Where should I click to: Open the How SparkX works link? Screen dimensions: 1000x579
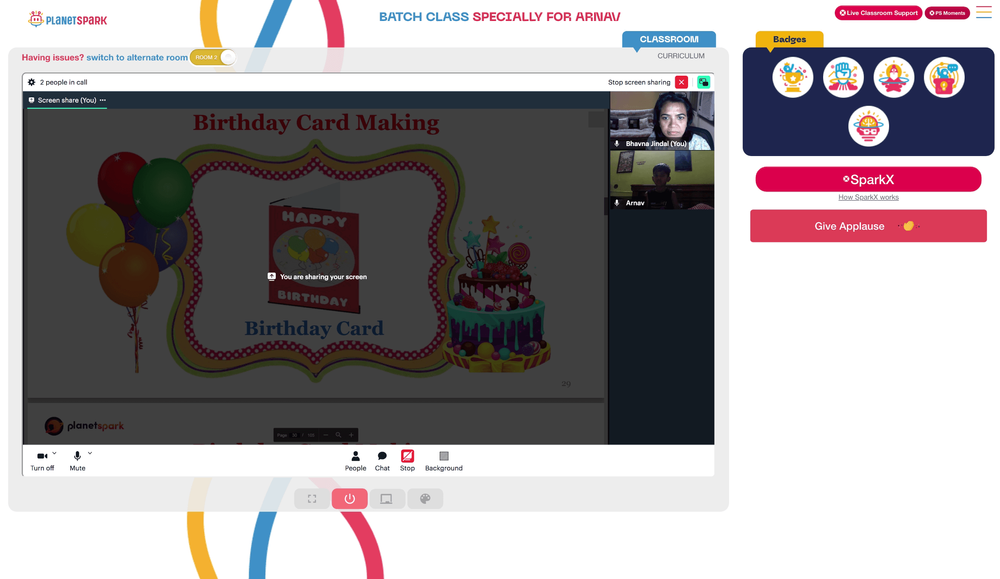(869, 197)
